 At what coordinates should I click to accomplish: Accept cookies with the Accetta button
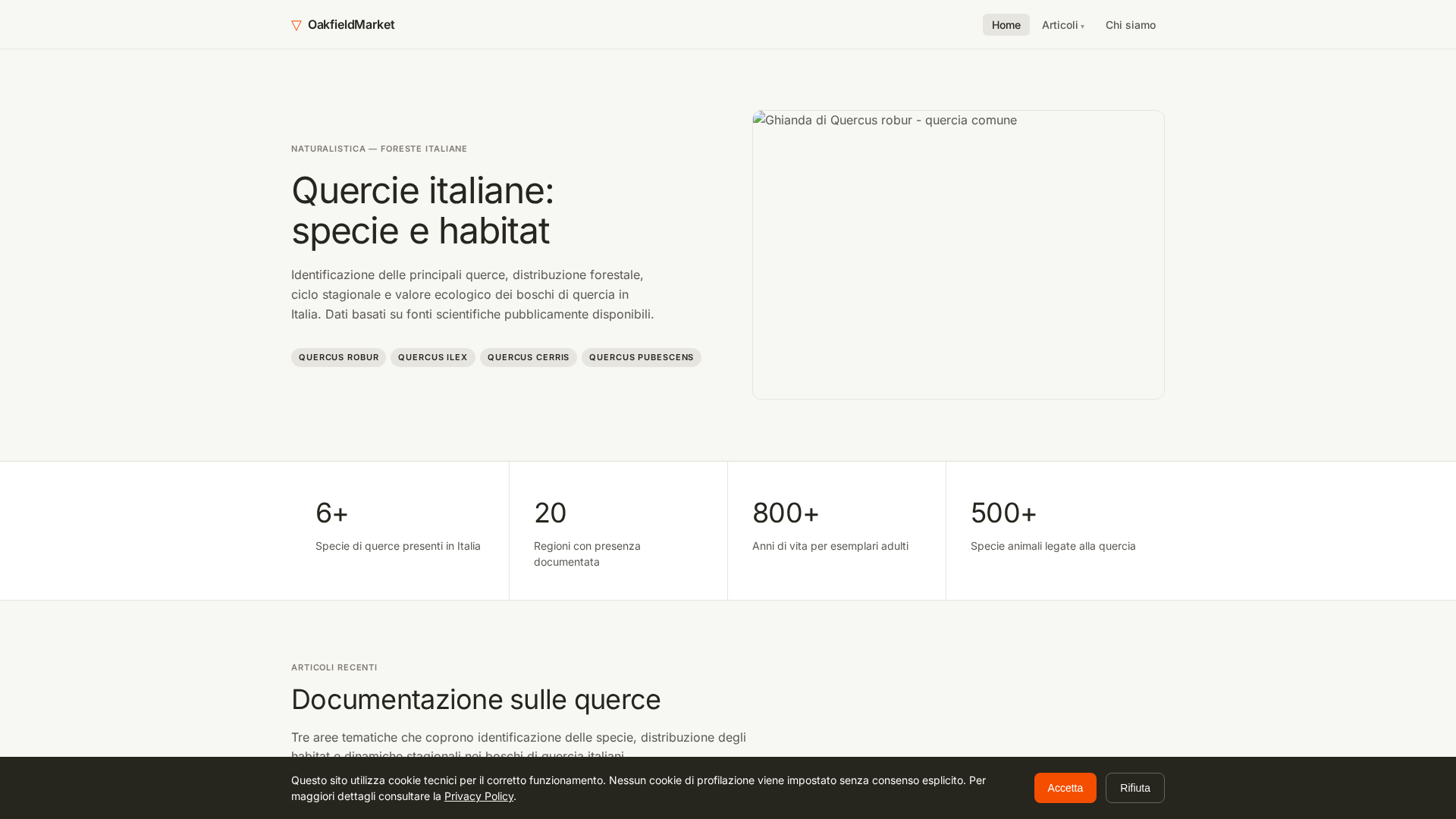[1065, 788]
